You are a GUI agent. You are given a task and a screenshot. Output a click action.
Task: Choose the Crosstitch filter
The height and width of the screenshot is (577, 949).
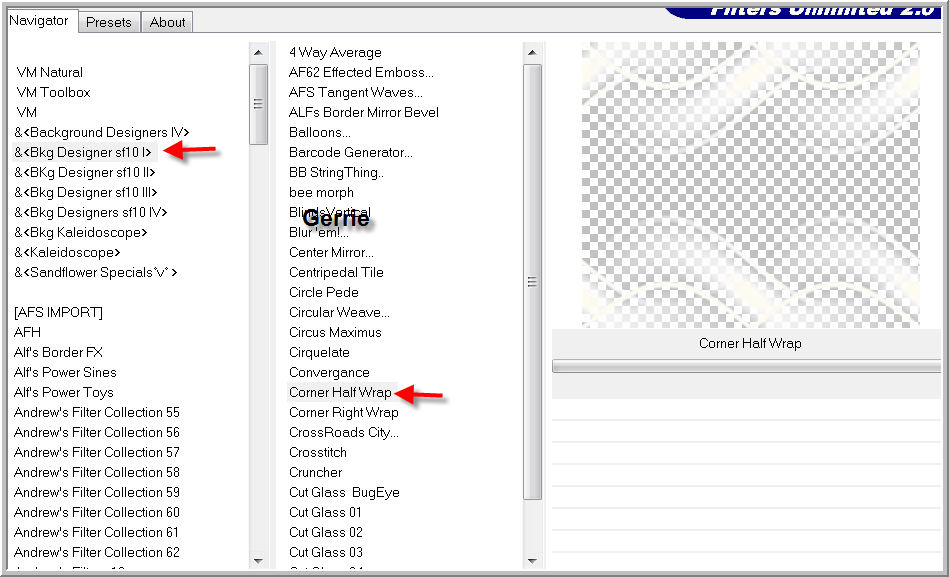(318, 452)
